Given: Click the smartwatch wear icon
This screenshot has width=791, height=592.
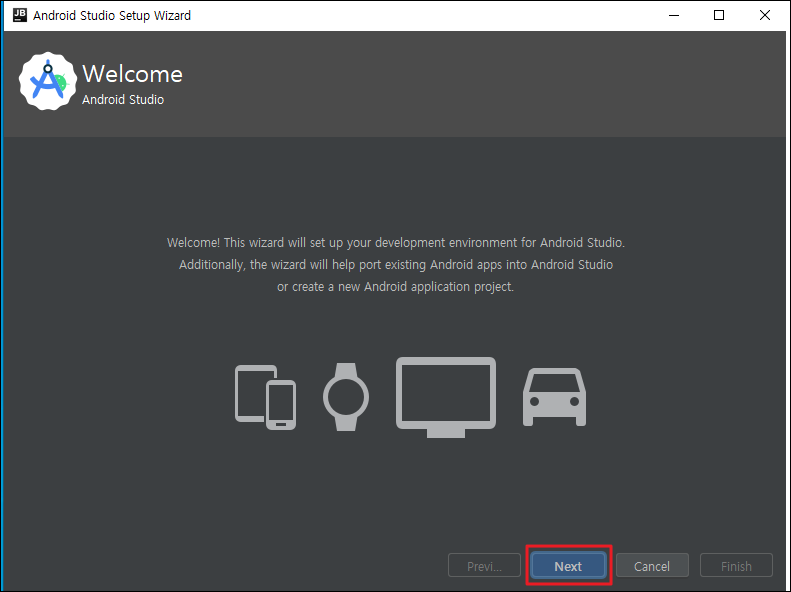Looking at the screenshot, I should click(346, 397).
